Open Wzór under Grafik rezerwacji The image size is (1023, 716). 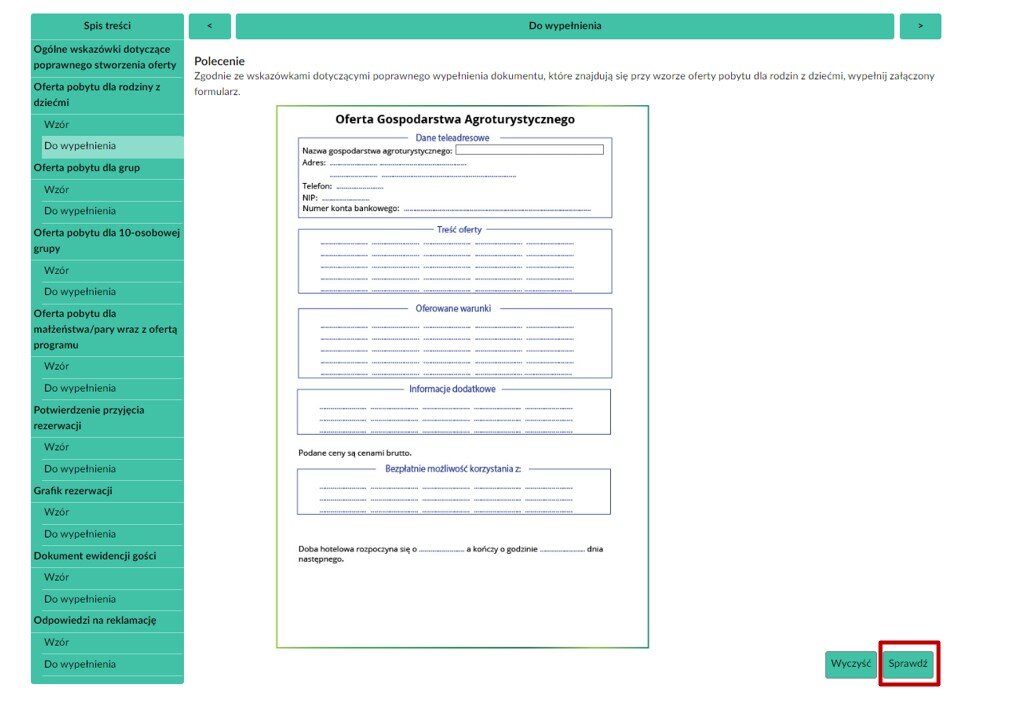coord(57,512)
